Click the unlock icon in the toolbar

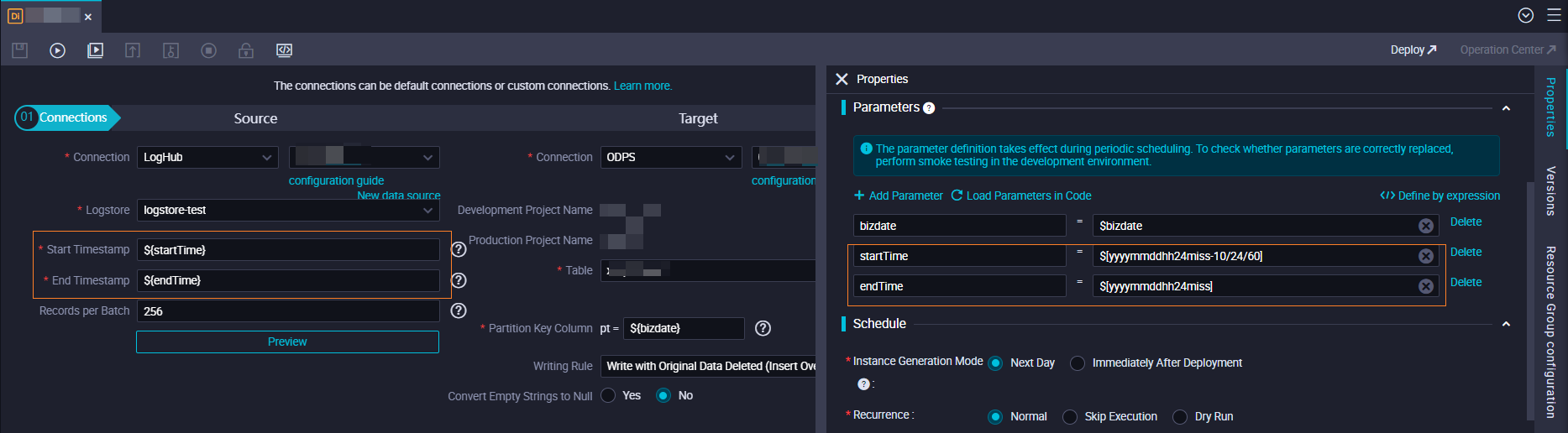click(246, 50)
